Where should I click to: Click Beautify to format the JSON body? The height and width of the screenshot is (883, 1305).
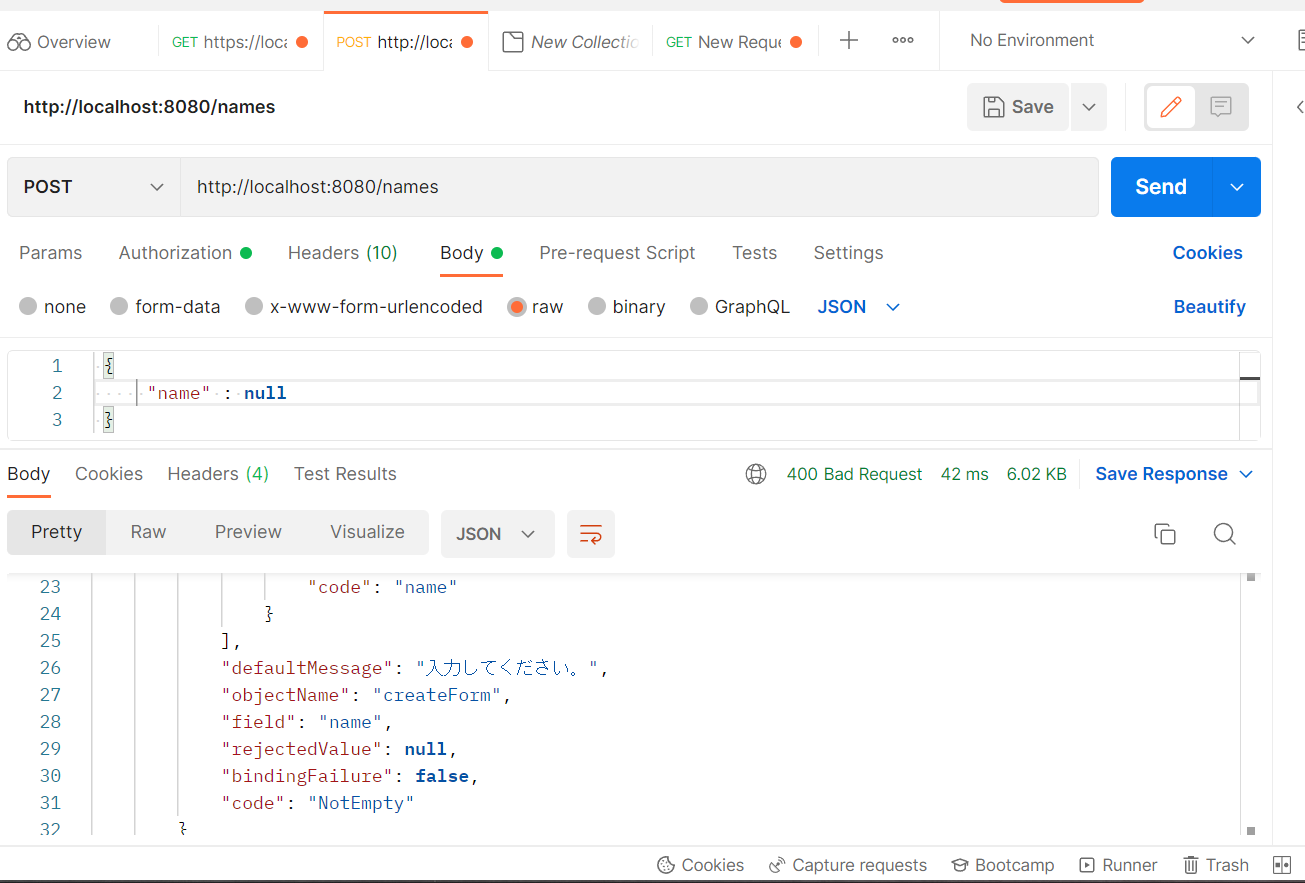(x=1209, y=306)
